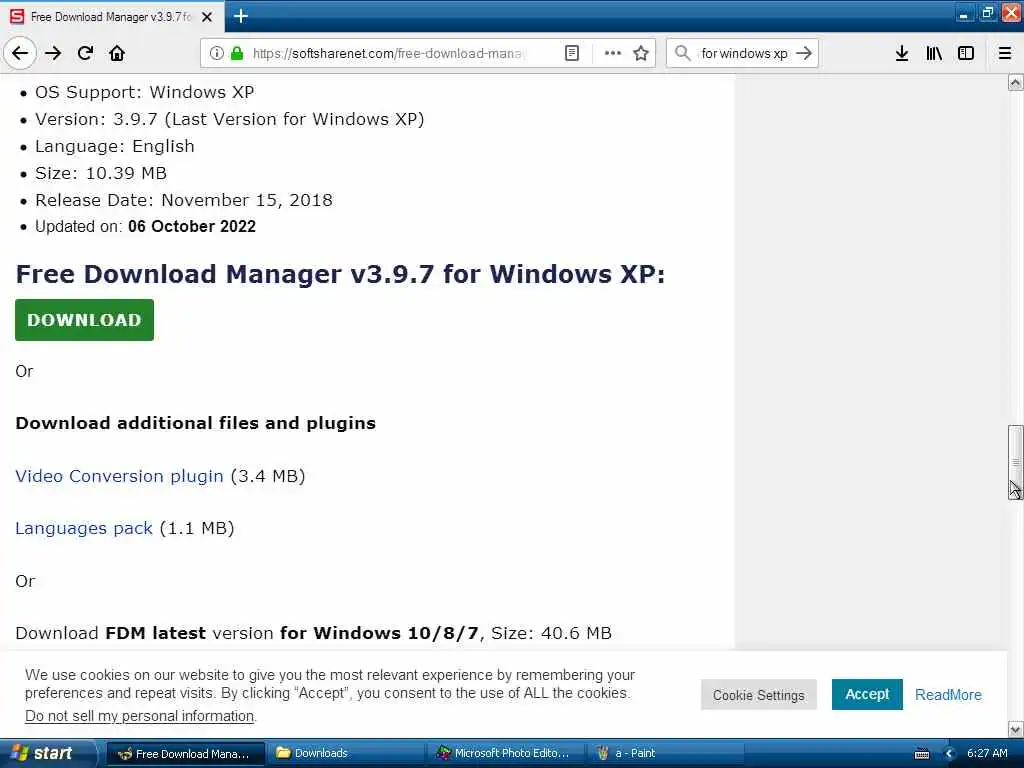Image resolution: width=1024 pixels, height=768 pixels.
Task: Switch to 'a - Paint' taskbar item
Action: tap(666, 754)
